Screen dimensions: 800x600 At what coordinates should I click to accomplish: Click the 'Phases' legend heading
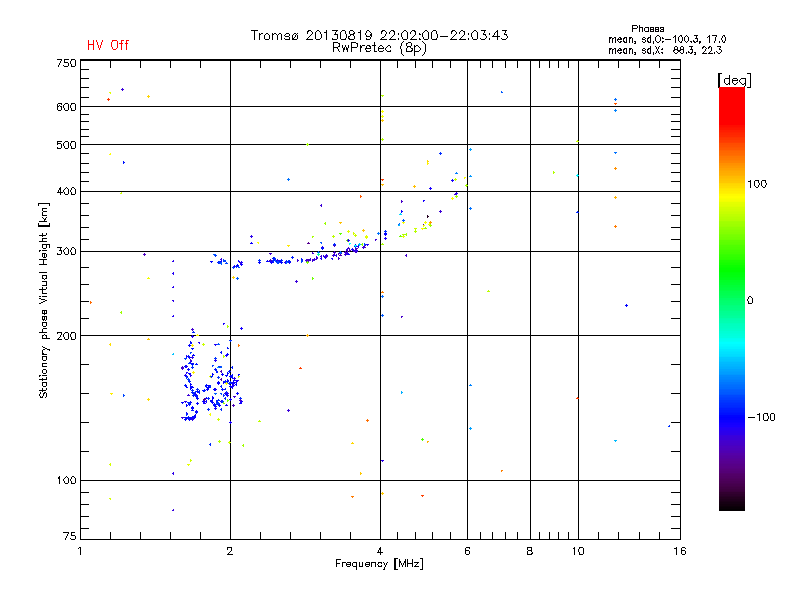click(x=647, y=29)
